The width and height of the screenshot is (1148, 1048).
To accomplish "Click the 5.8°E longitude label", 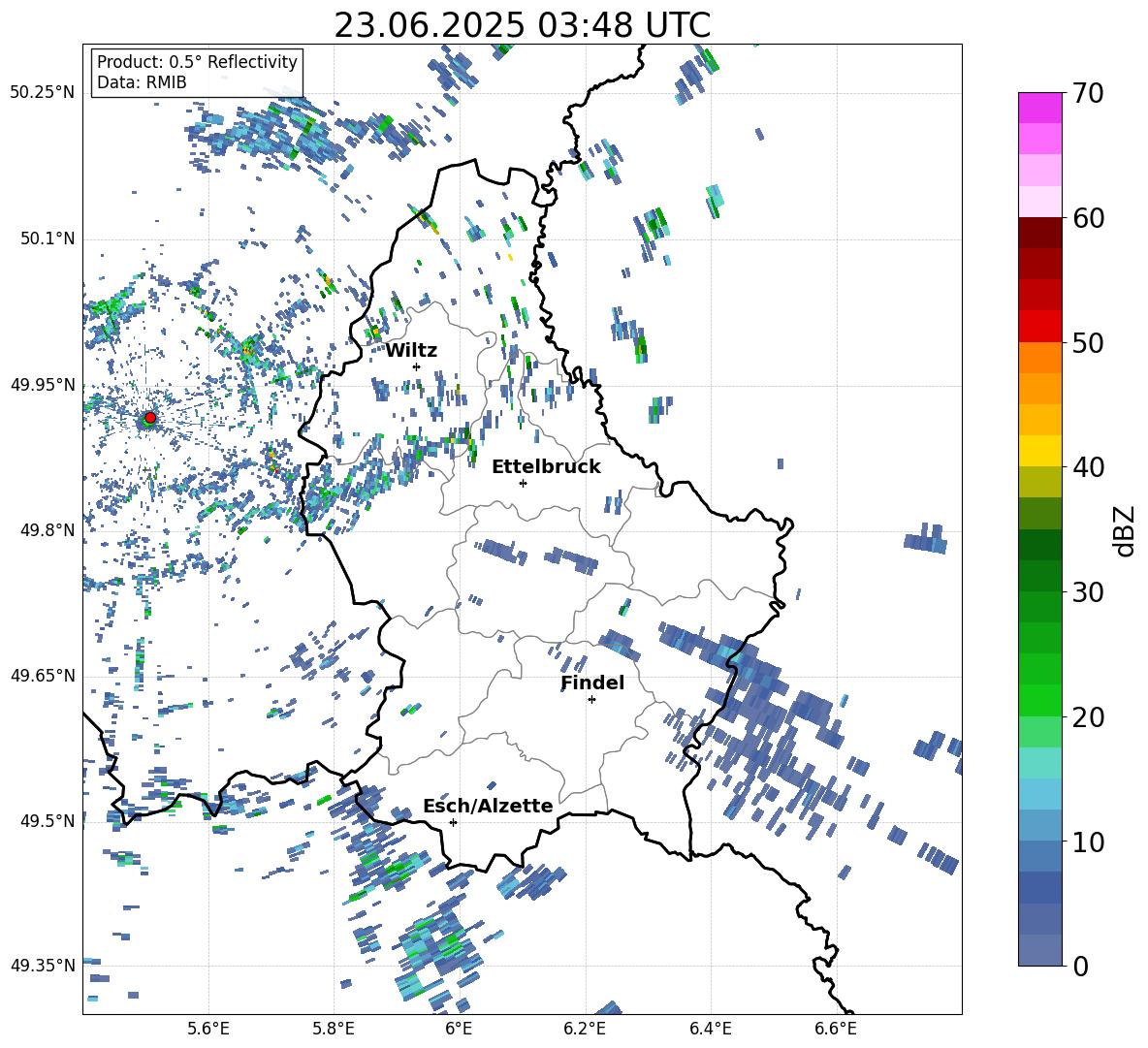I will coord(334,1029).
